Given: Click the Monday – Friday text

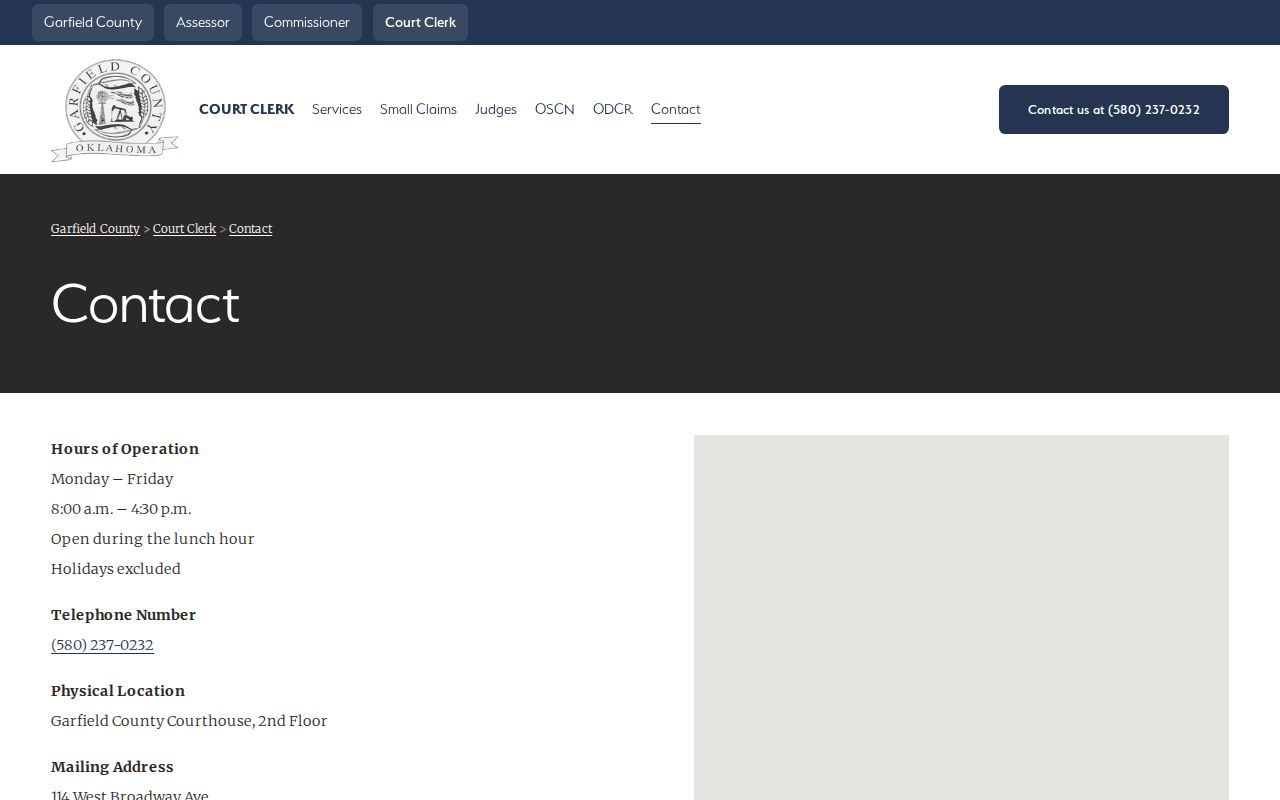Looking at the screenshot, I should pyautogui.click(x=112, y=479).
